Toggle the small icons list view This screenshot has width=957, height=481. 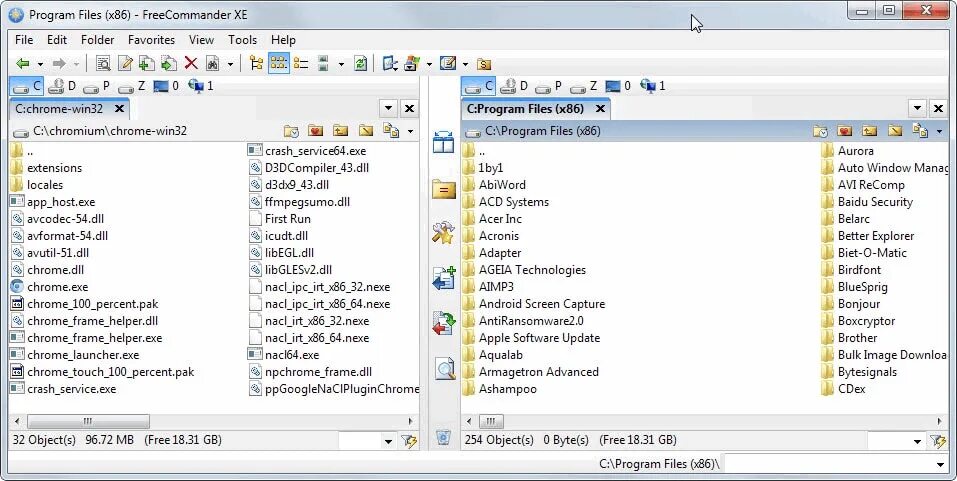tap(279, 63)
